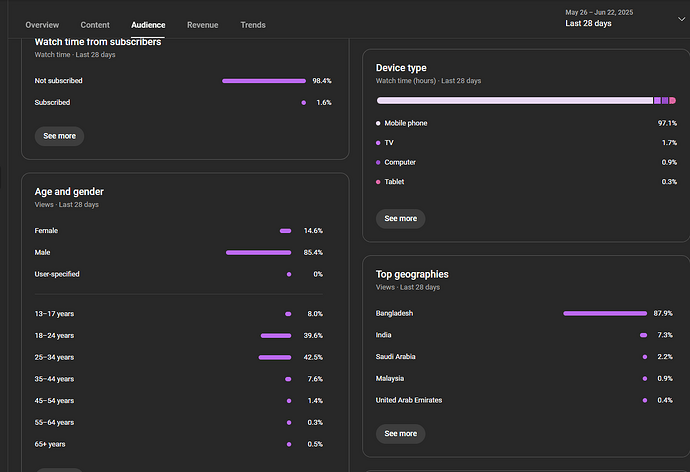690x472 pixels.
Task: Click the 'Age and gender' card title
Action: tap(69, 192)
